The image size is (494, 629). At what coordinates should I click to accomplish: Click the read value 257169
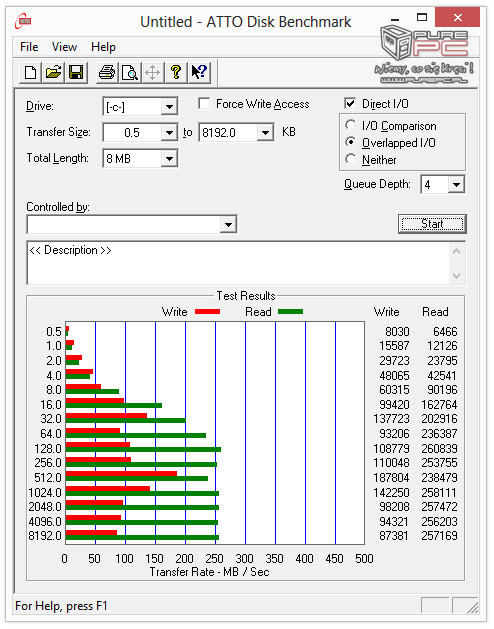[439, 536]
